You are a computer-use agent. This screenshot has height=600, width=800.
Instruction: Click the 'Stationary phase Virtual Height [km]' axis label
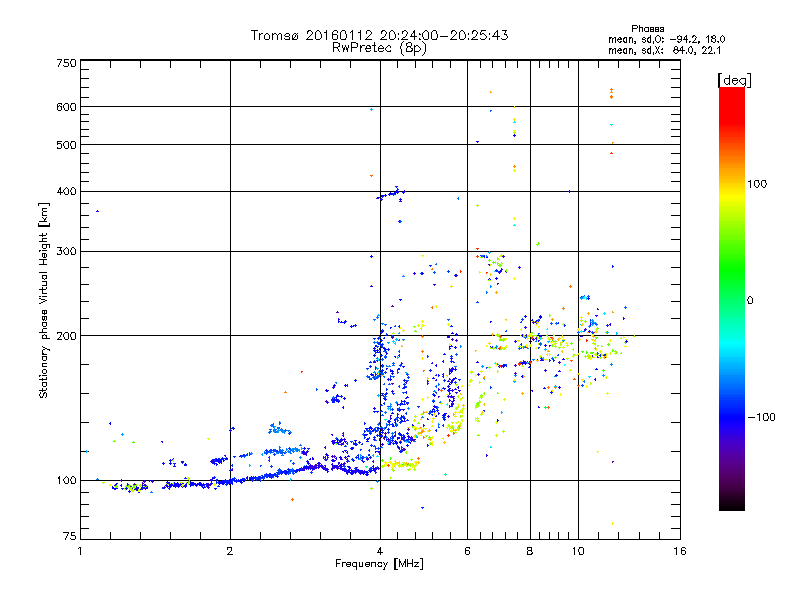[x=44, y=300]
